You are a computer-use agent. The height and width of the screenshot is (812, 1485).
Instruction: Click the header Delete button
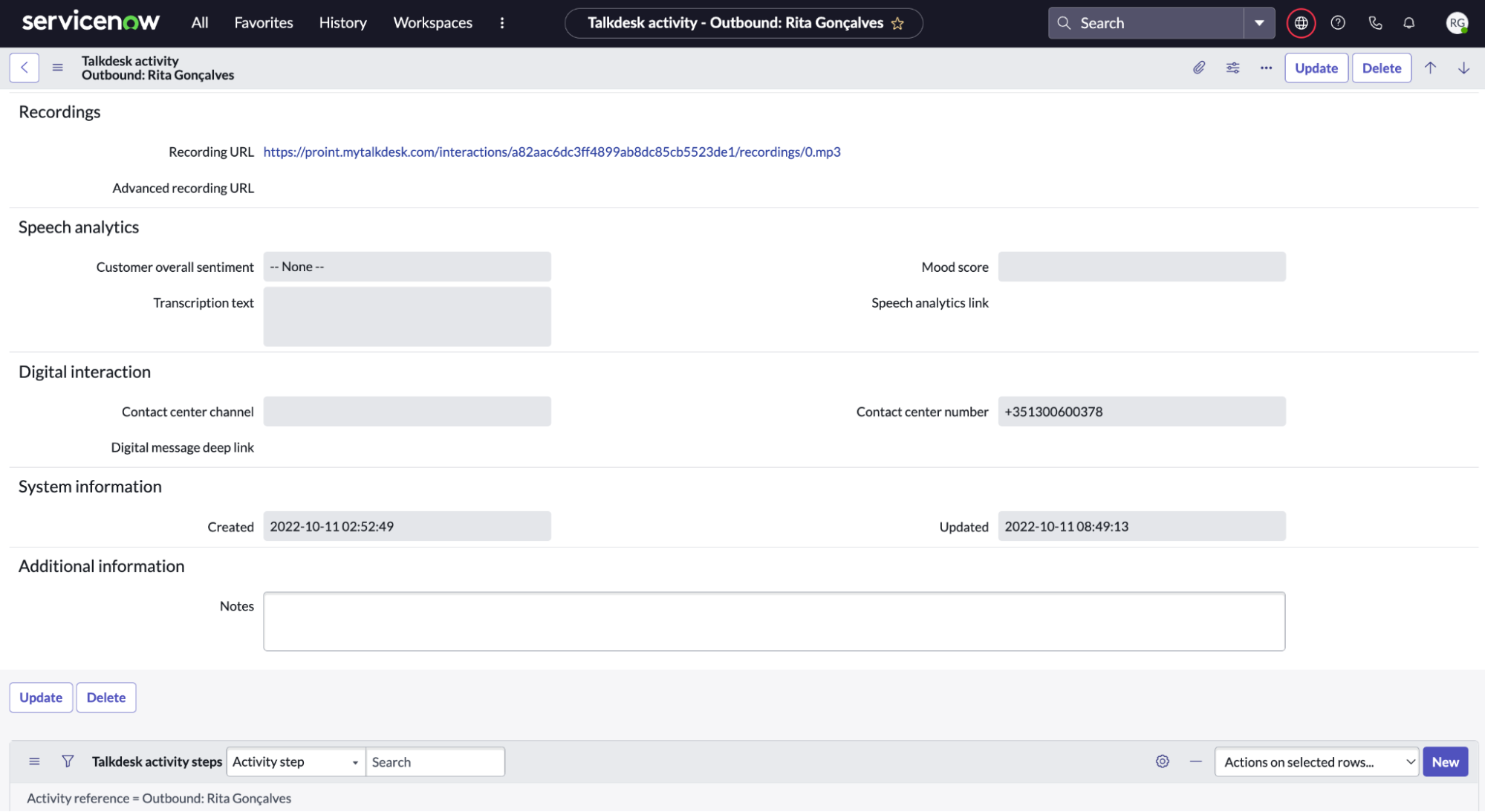pos(1382,68)
